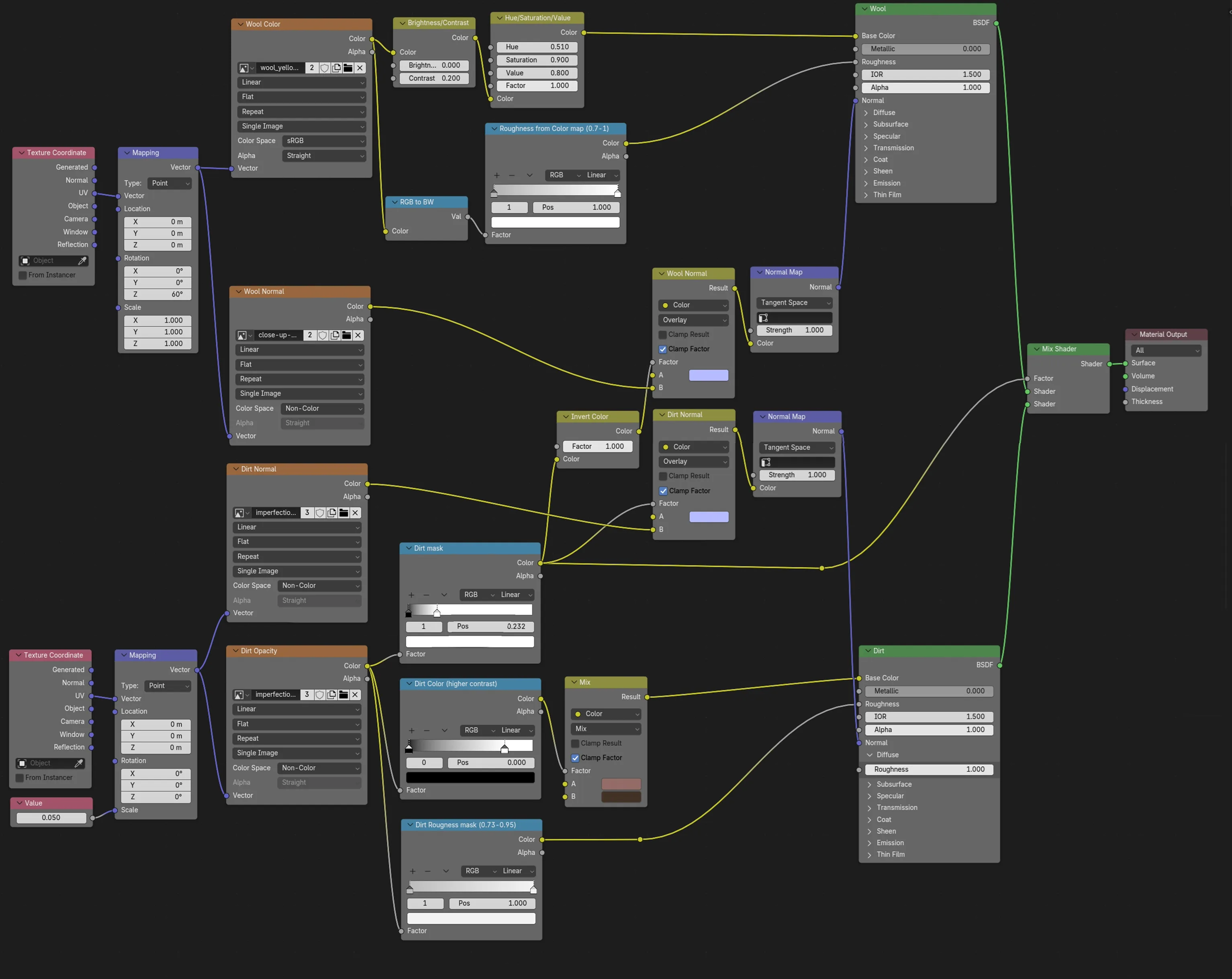Screen dimensions: 1232x979
Task: Pick object with eyedropper in top Texture Coordinate
Action: [x=82, y=261]
